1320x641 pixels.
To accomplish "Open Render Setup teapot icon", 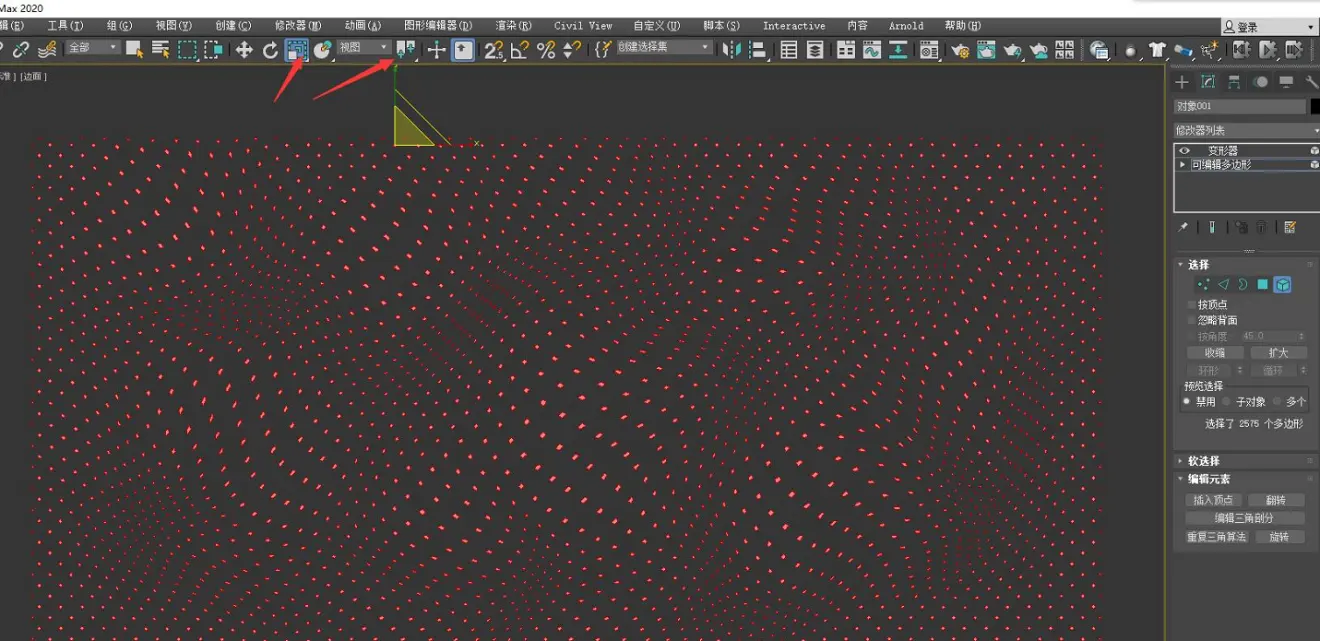I will tap(960, 49).
